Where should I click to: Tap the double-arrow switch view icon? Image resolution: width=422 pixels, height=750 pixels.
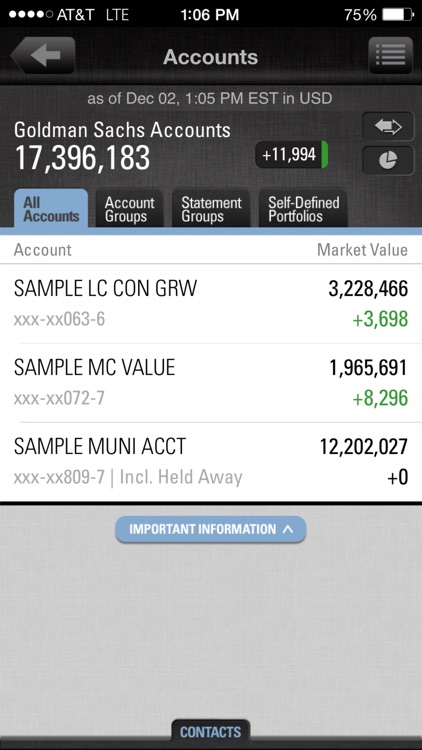[x=388, y=126]
